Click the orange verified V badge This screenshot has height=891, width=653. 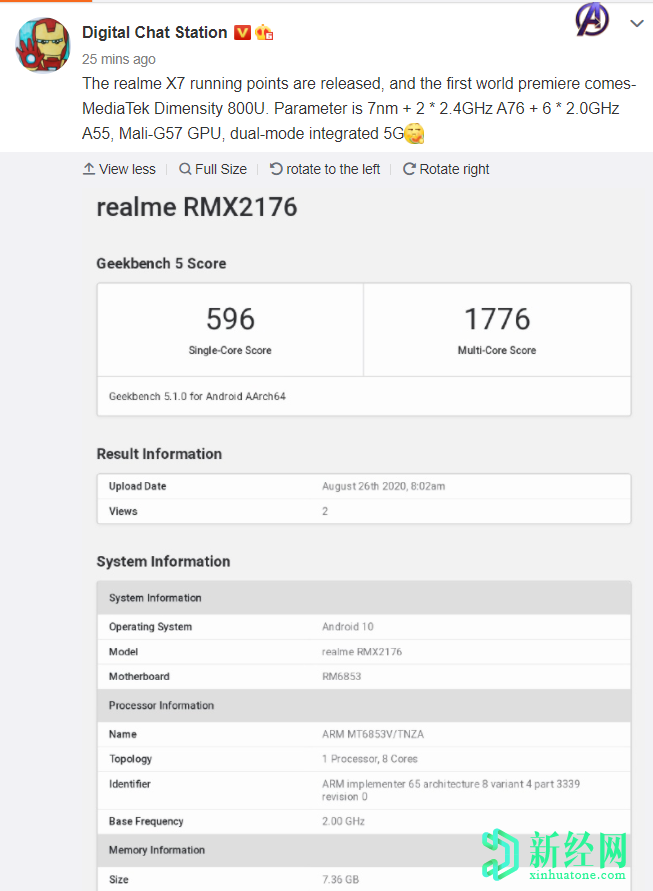tap(242, 32)
